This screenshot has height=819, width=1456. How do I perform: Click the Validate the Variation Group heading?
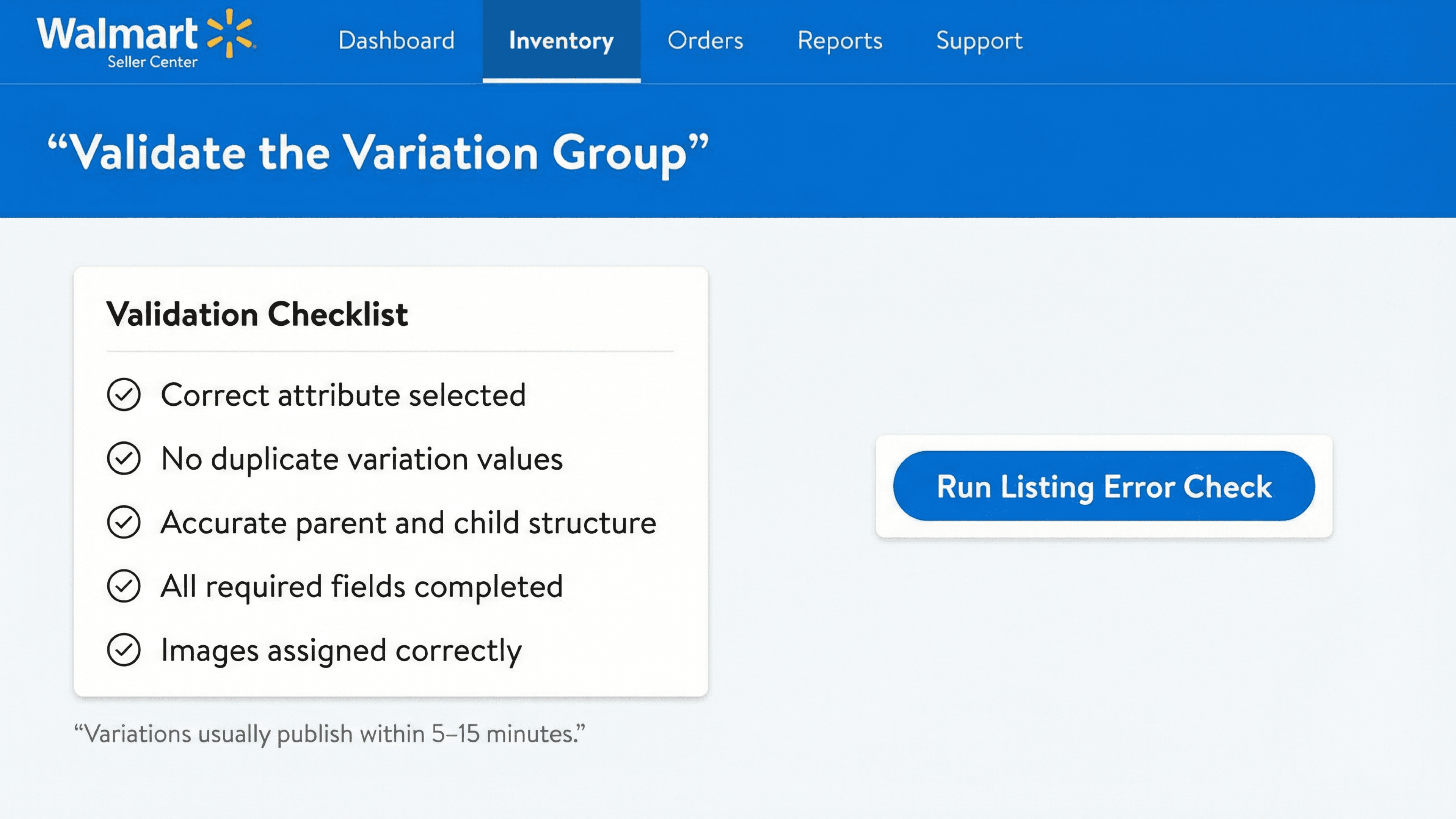(x=378, y=152)
